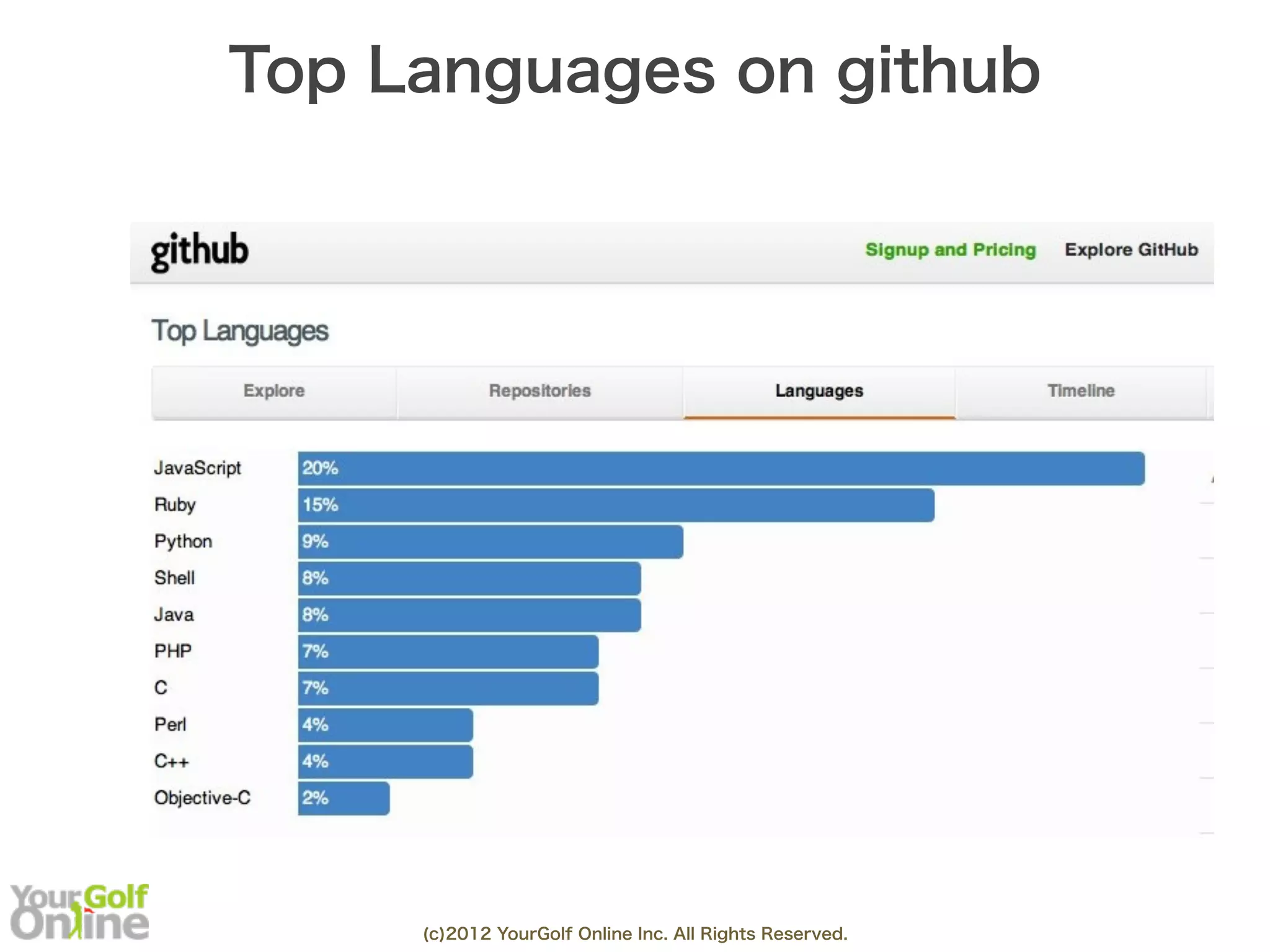Click the Ruby 15% bar

pyautogui.click(x=616, y=505)
